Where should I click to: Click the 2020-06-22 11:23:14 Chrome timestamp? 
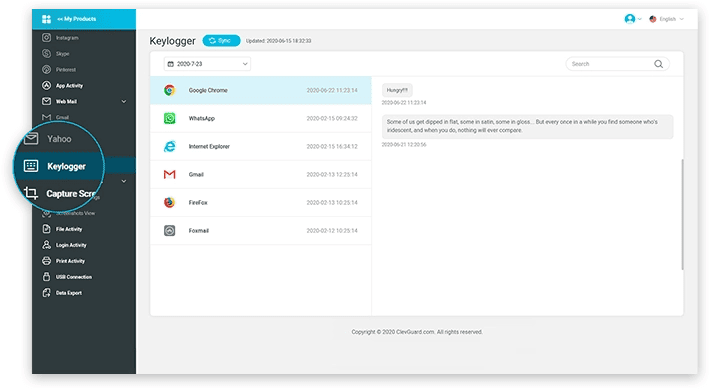coord(332,90)
